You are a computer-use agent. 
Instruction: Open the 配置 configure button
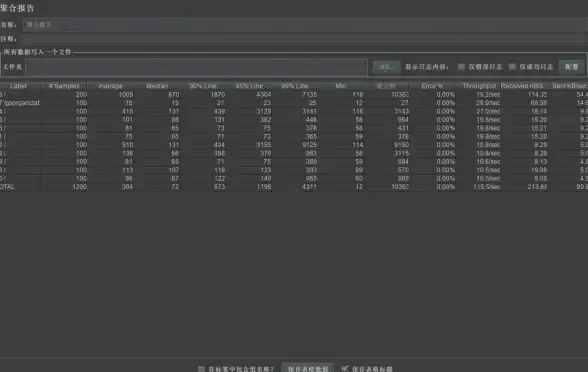click(x=572, y=67)
